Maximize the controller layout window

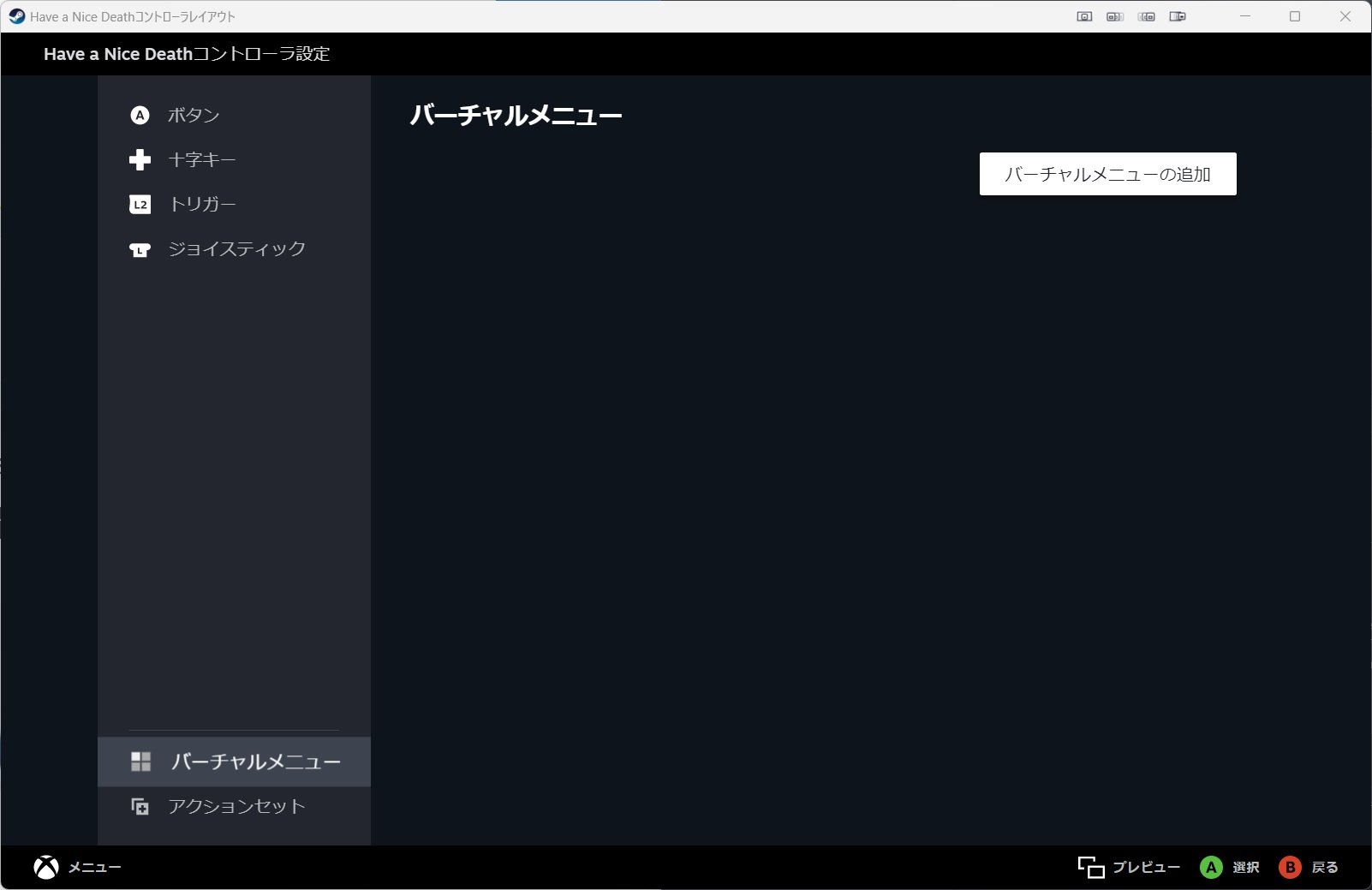[1295, 16]
